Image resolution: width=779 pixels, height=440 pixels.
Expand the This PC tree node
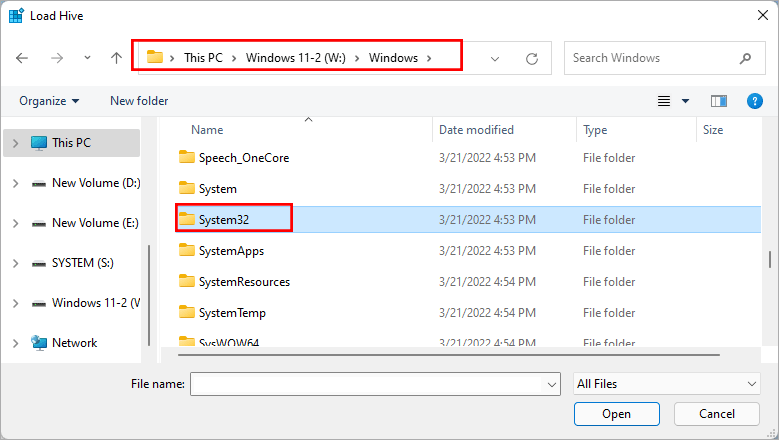15,143
